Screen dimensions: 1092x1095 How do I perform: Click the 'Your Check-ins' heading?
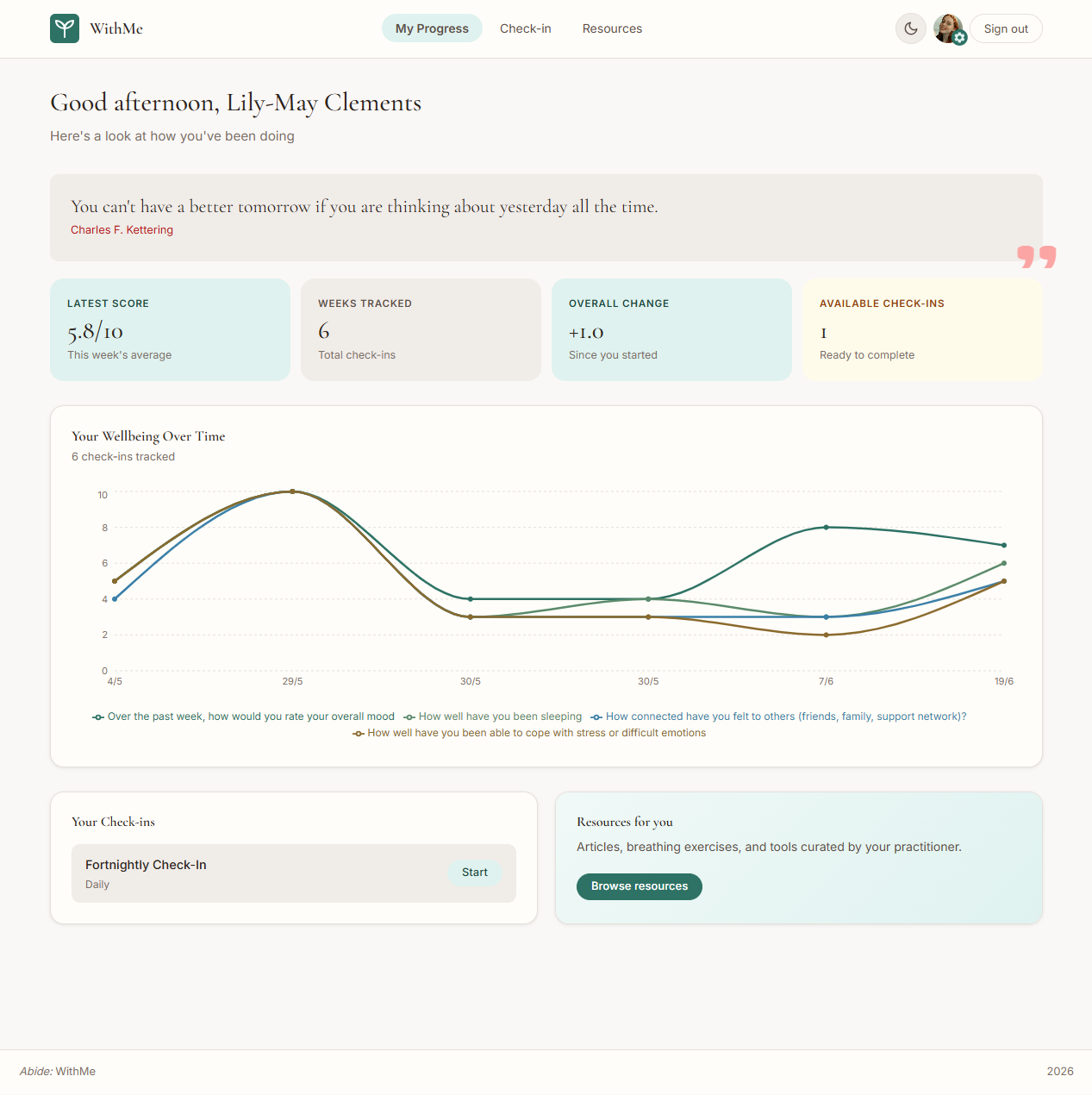(113, 822)
